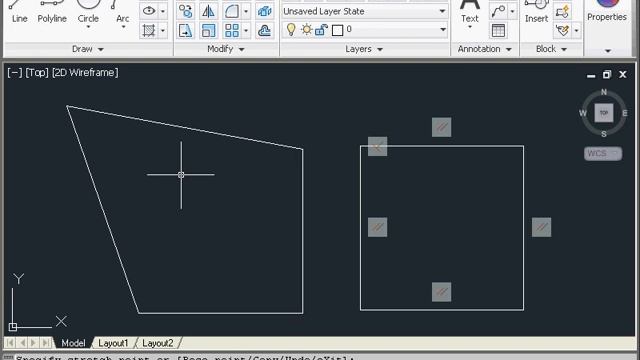Click the Text annotation tool
The image size is (640, 360).
[469, 13]
